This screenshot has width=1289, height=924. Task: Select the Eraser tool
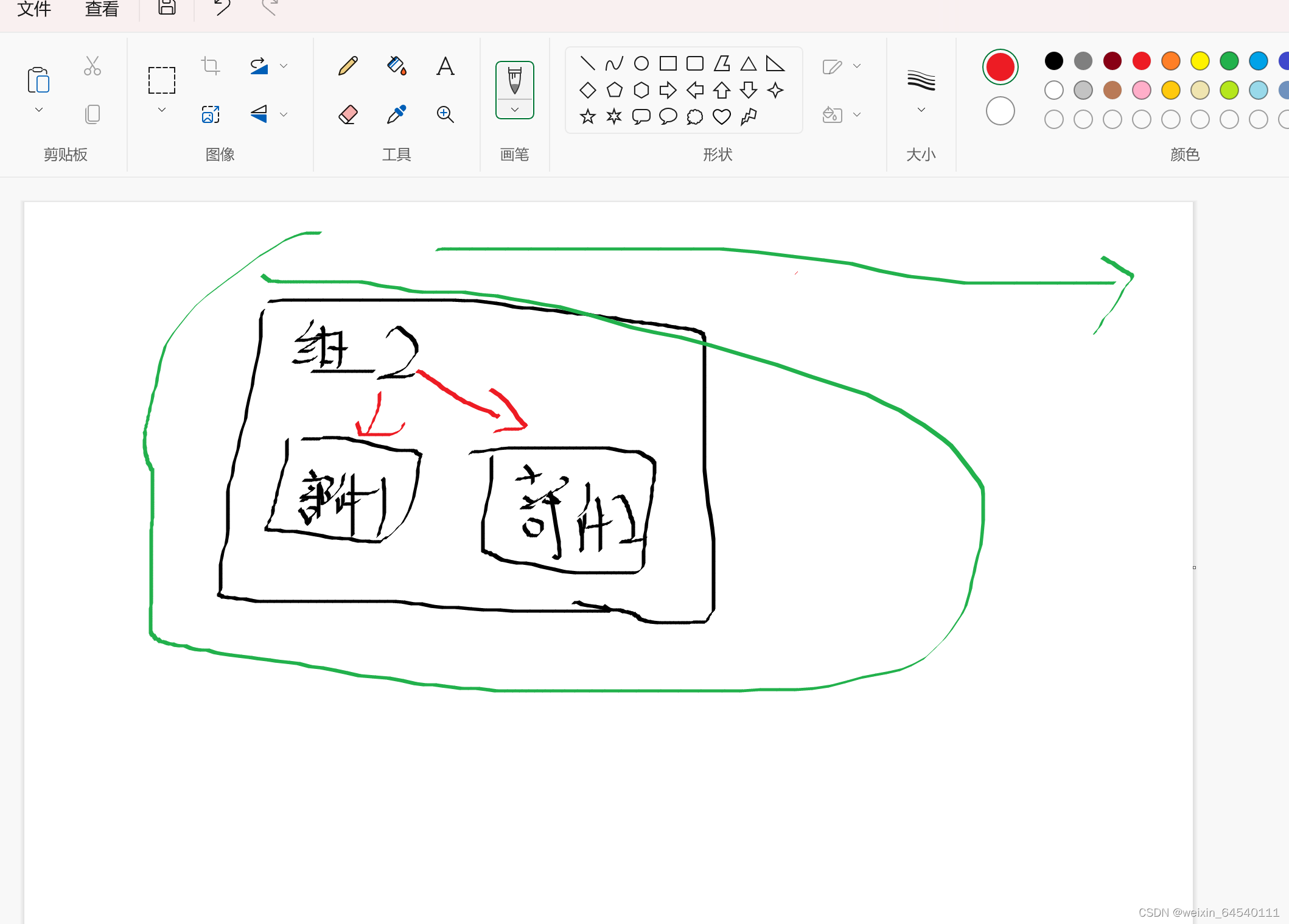[x=348, y=114]
